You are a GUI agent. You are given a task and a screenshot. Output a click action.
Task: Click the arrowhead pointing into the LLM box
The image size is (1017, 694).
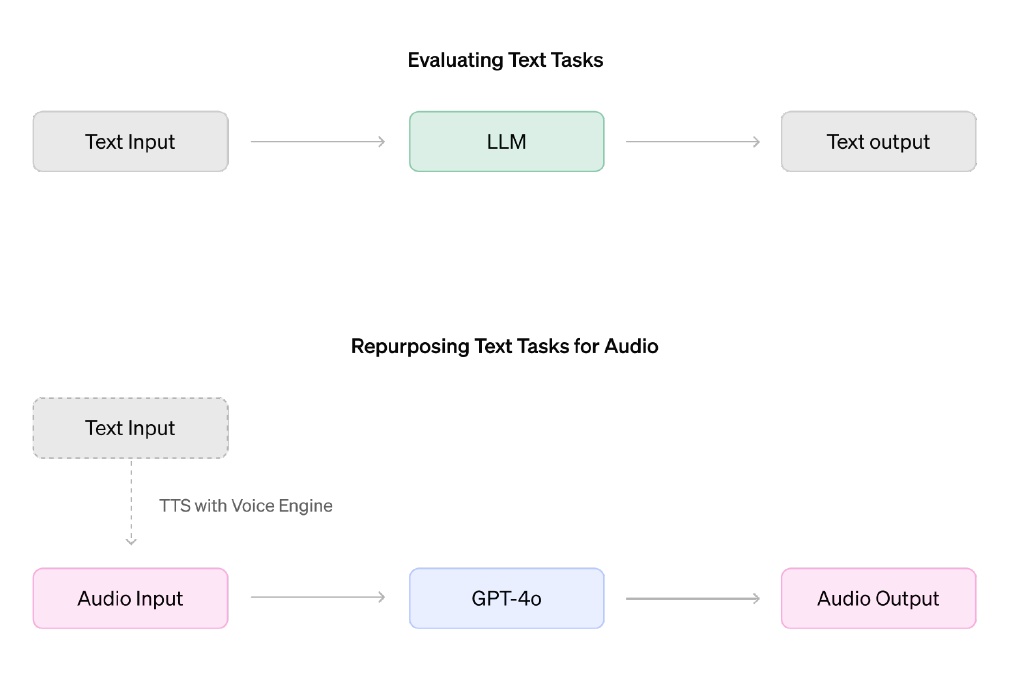click(x=381, y=142)
